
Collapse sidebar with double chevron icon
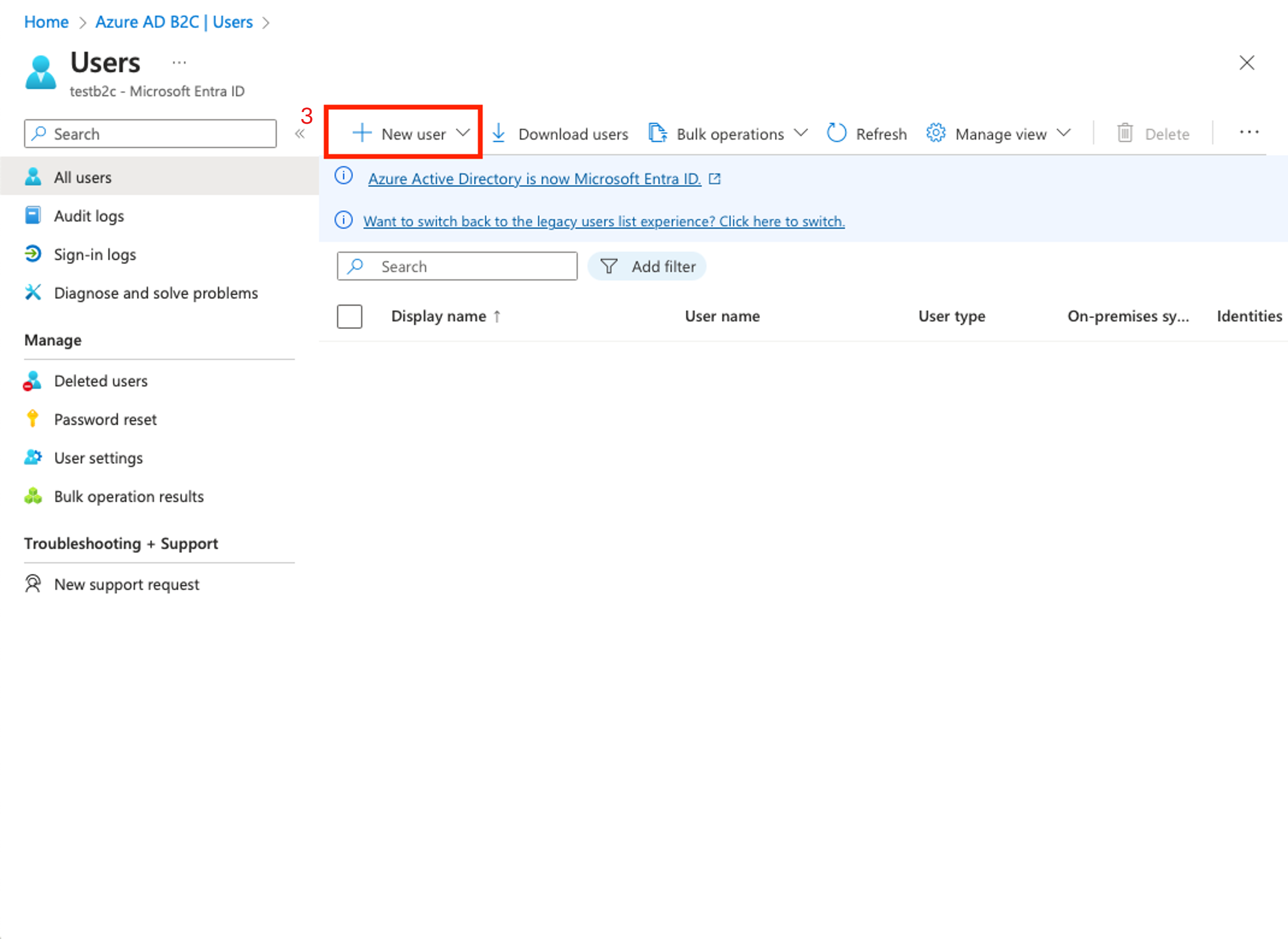point(300,134)
